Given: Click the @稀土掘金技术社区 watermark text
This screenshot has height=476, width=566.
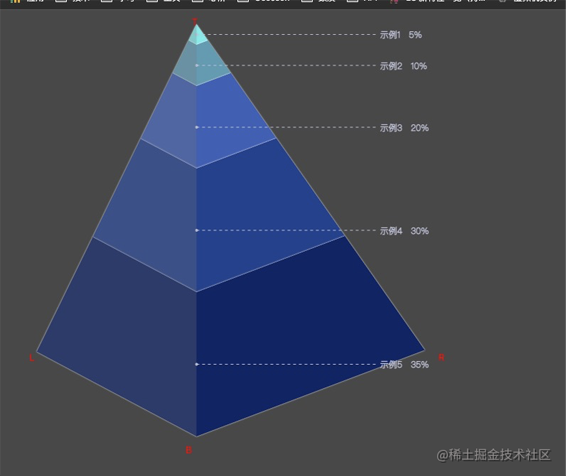Looking at the screenshot, I should pos(493,455).
